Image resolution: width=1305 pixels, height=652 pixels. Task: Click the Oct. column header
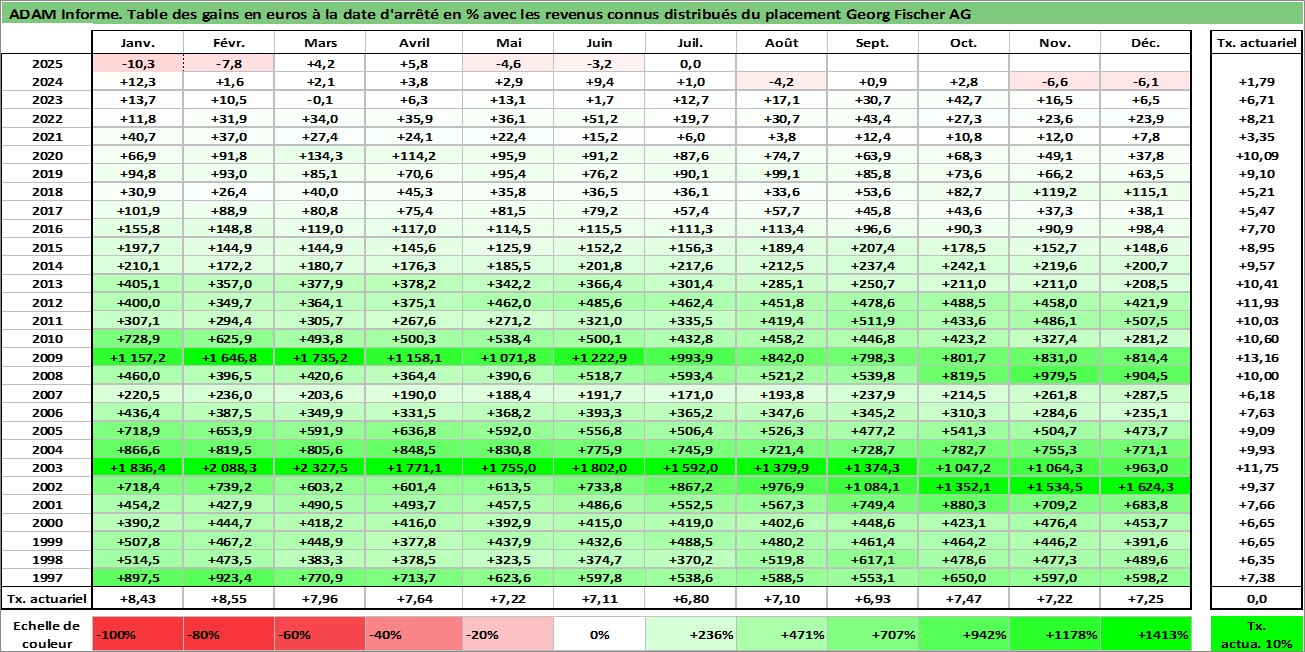pyautogui.click(x=962, y=43)
